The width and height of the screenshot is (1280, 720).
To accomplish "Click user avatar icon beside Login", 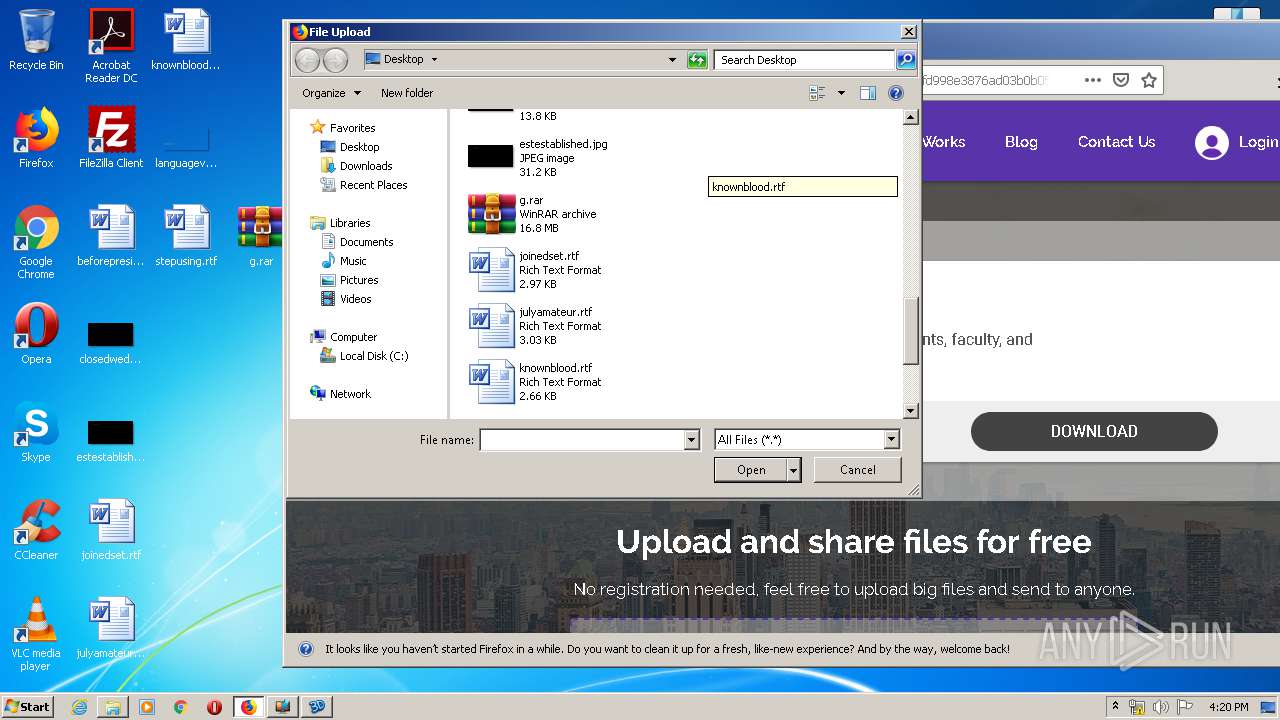I will pyautogui.click(x=1211, y=142).
